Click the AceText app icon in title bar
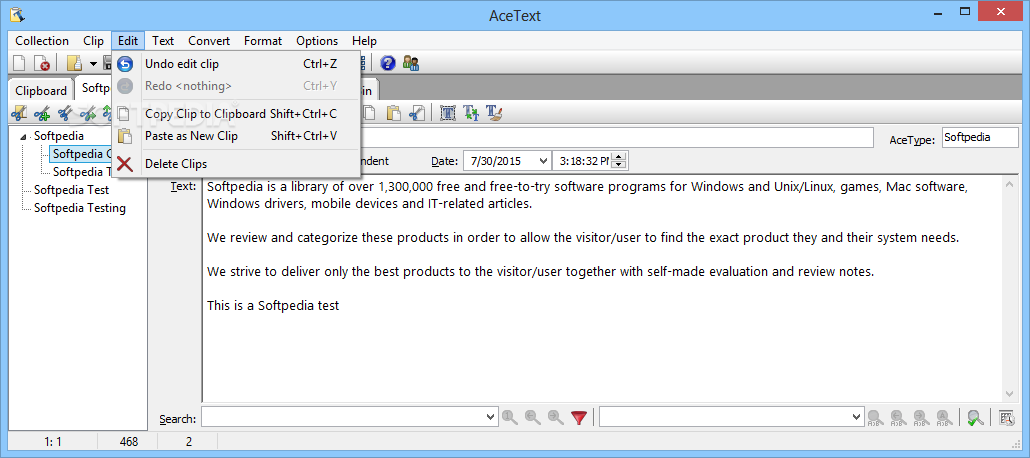This screenshot has height=458, width=1030. (x=18, y=14)
